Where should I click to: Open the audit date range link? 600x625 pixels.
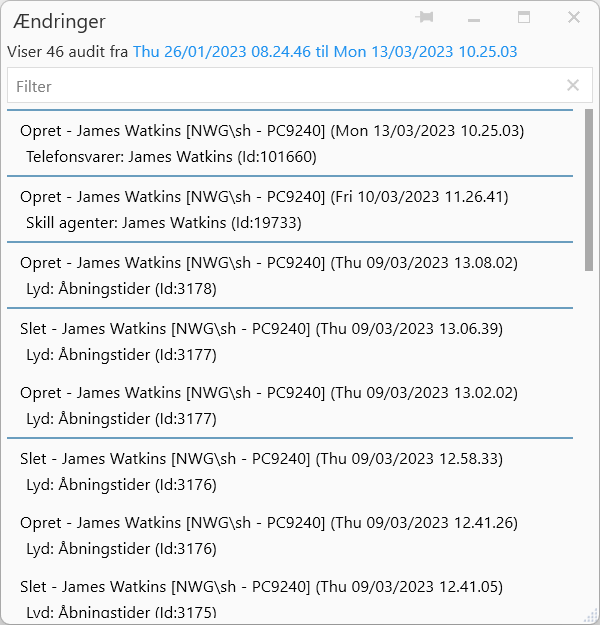pyautogui.click(x=325, y=52)
